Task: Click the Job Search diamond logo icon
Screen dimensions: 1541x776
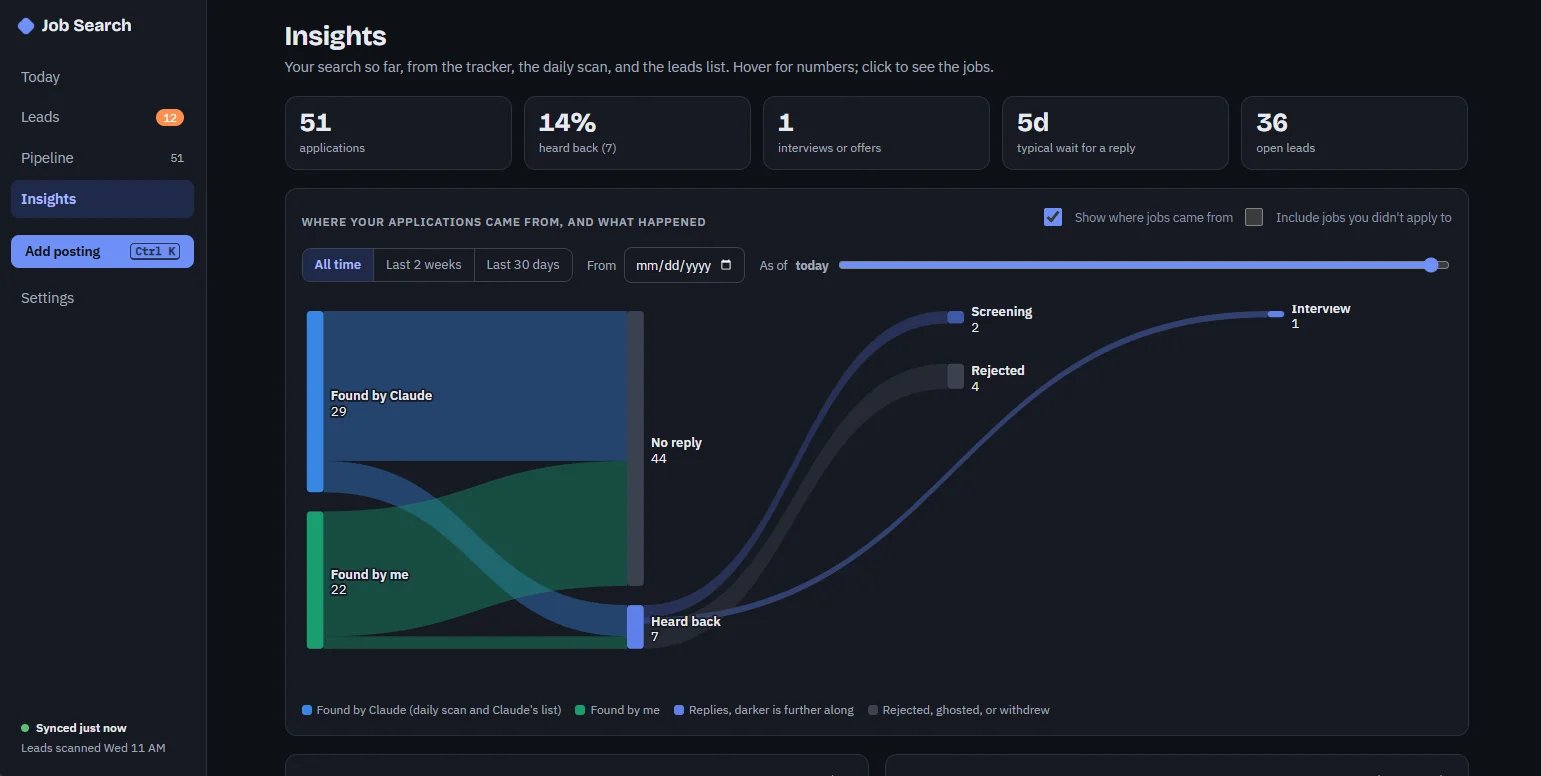Action: (x=26, y=26)
